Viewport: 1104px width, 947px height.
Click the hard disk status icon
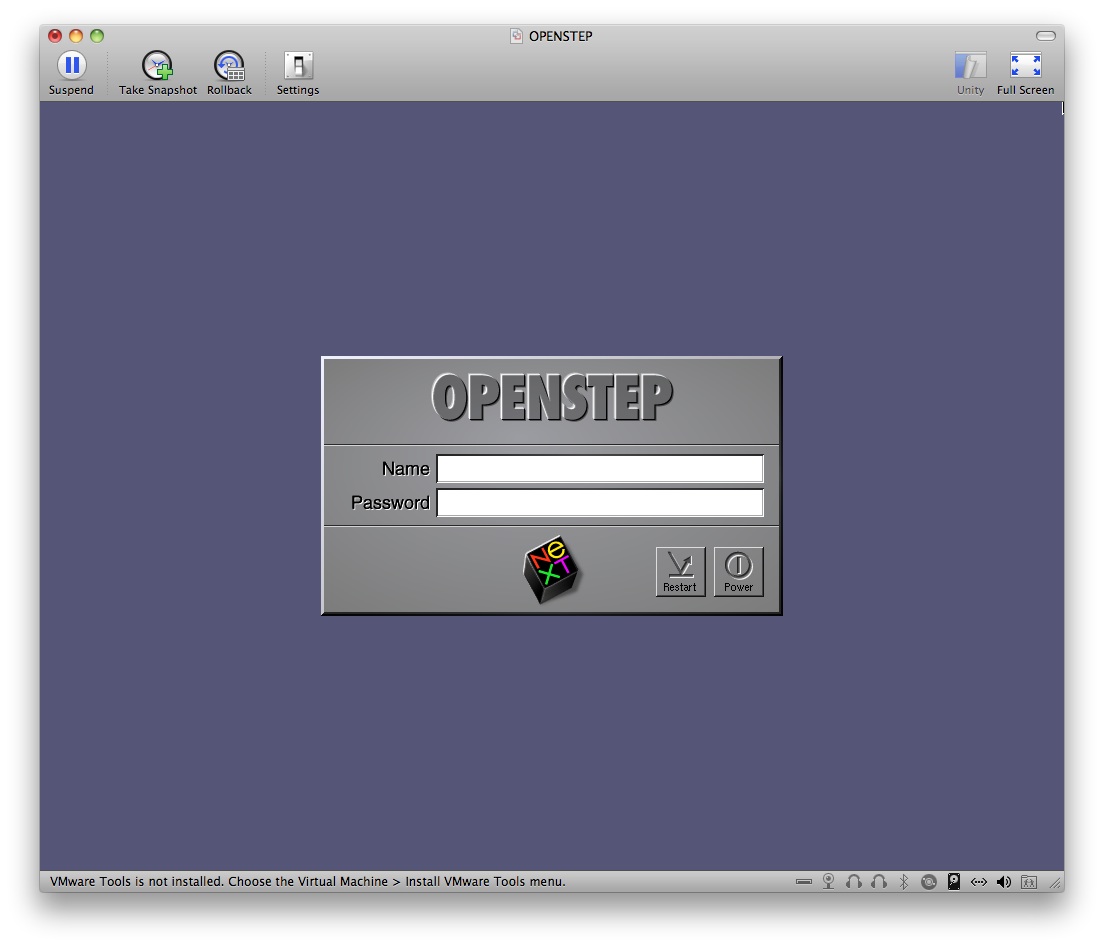coord(954,882)
